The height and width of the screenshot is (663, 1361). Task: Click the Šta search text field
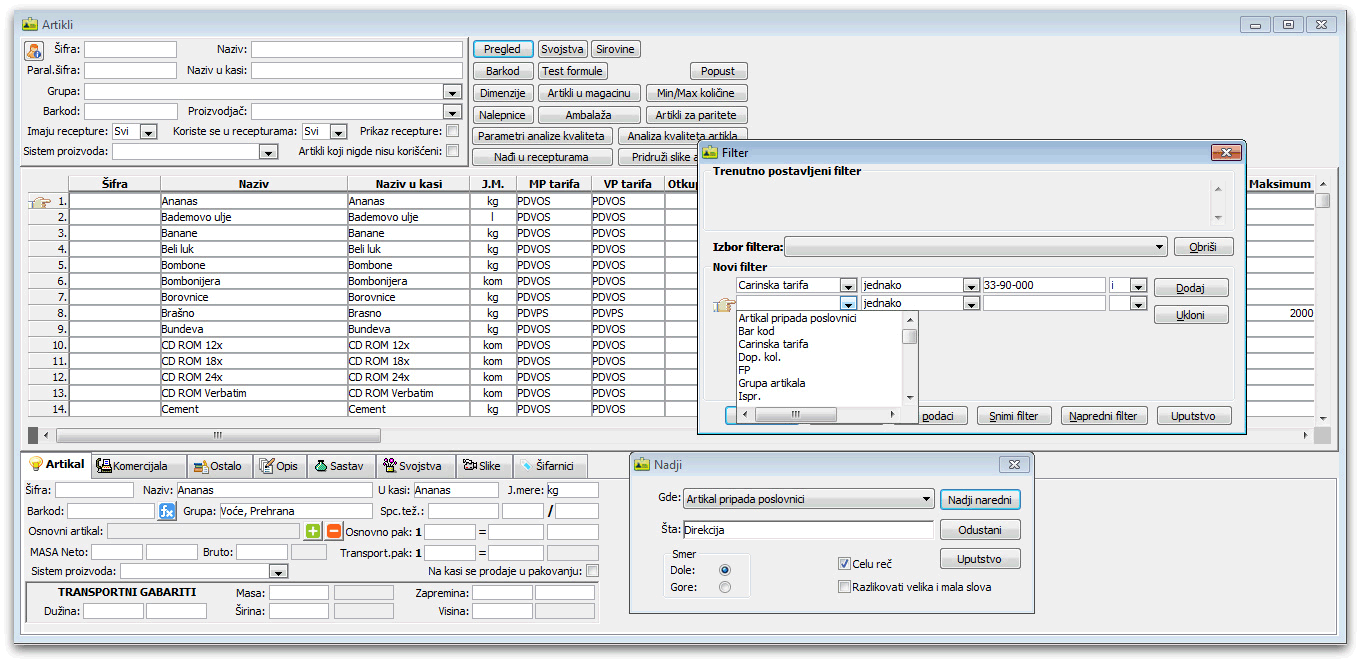pos(808,530)
